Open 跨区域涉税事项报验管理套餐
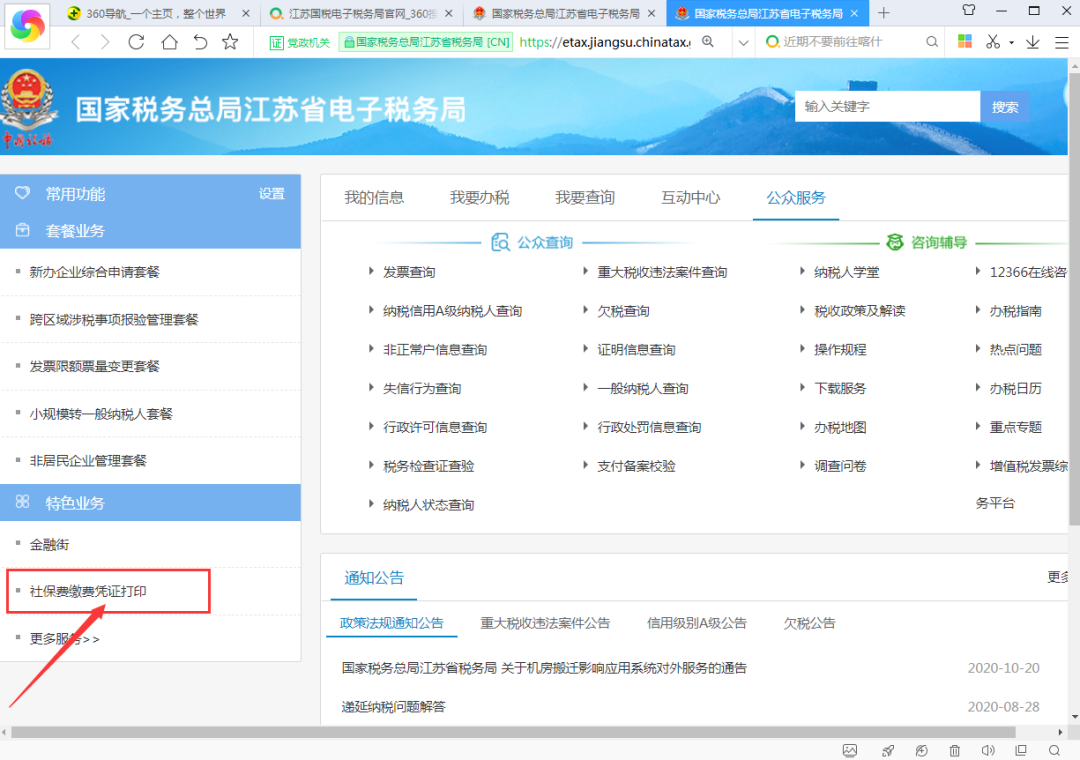 114,320
